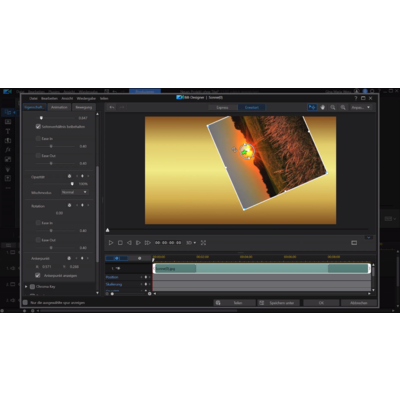
Task: Open the Bearbeiten menu
Action: [49, 98]
